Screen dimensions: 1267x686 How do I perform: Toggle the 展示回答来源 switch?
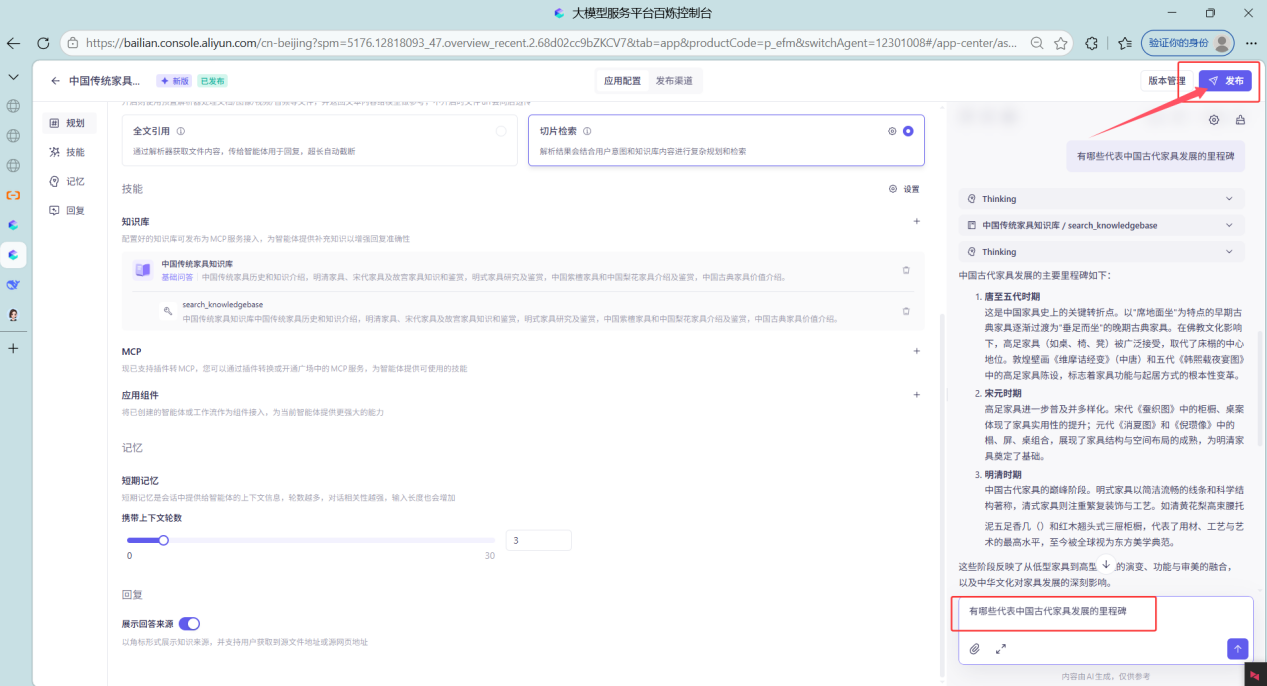[x=189, y=624]
